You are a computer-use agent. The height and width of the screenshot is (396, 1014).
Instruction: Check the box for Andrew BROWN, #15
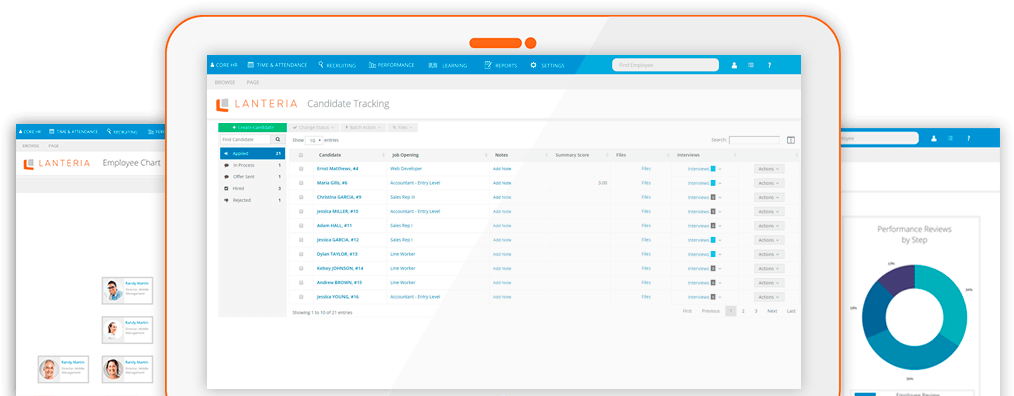[x=301, y=282]
